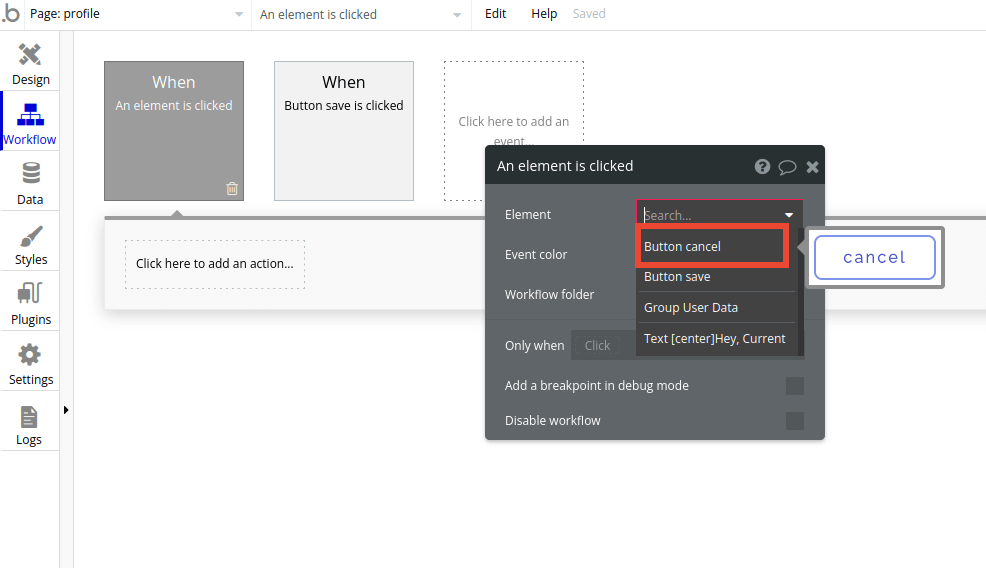Open the Edit menu
The height and width of the screenshot is (568, 986).
point(495,14)
